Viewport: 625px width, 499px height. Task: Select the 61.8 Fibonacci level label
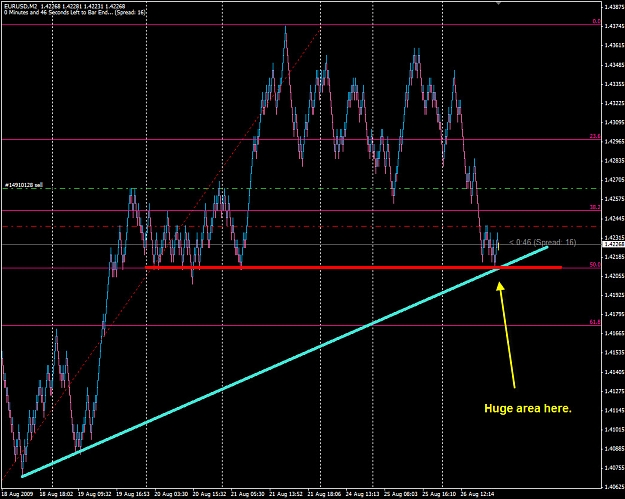click(x=595, y=322)
